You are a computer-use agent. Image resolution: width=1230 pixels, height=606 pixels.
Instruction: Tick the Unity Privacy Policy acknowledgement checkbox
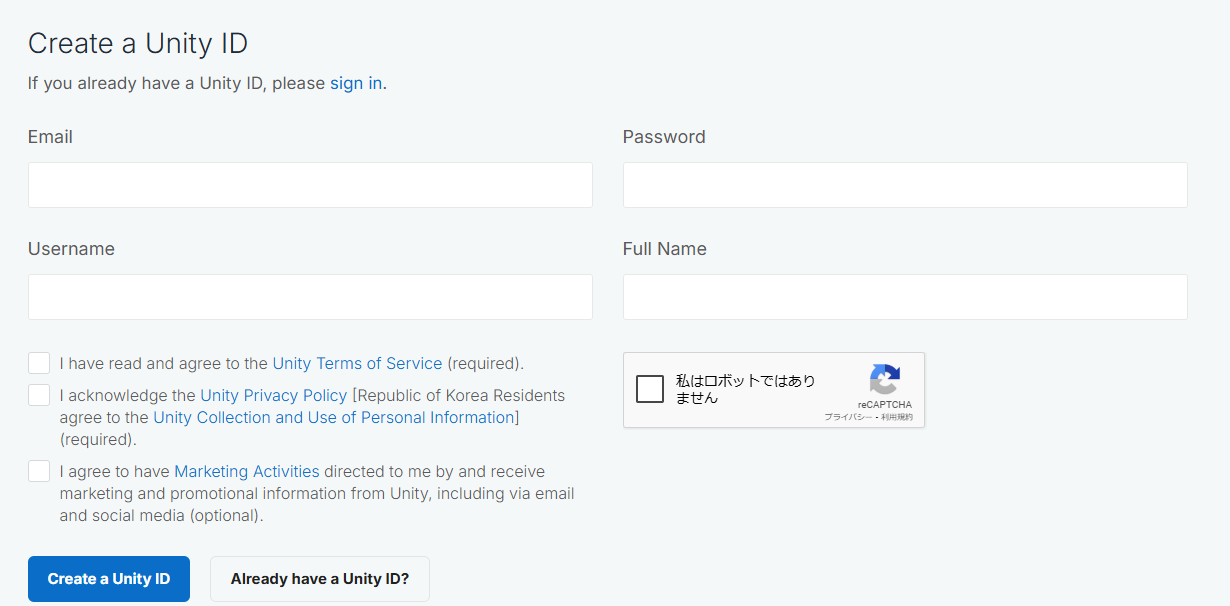(39, 395)
